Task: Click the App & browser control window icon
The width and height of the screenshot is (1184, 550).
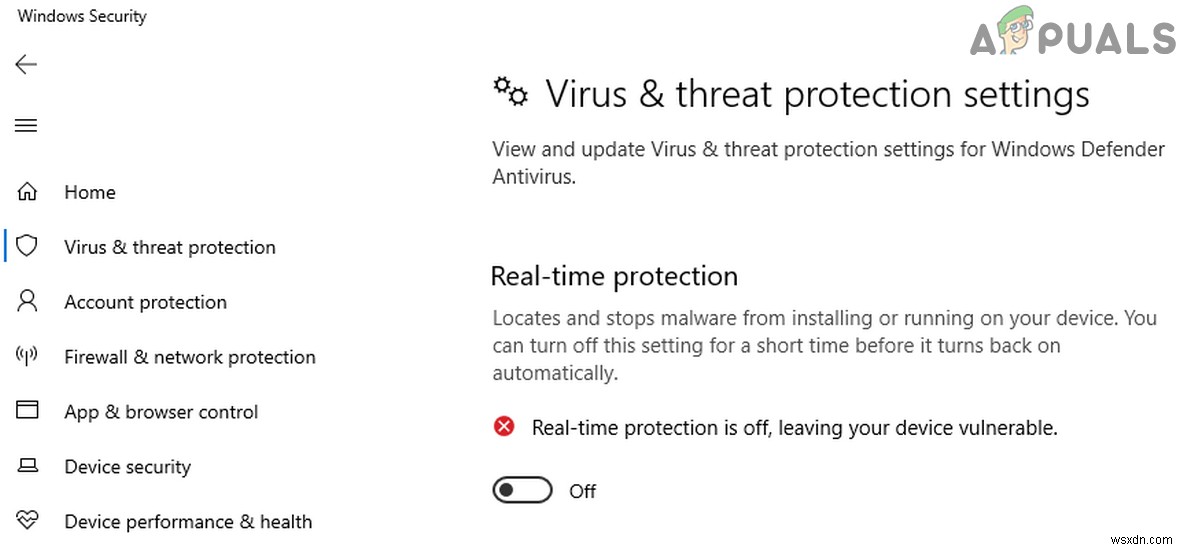Action: coord(28,411)
